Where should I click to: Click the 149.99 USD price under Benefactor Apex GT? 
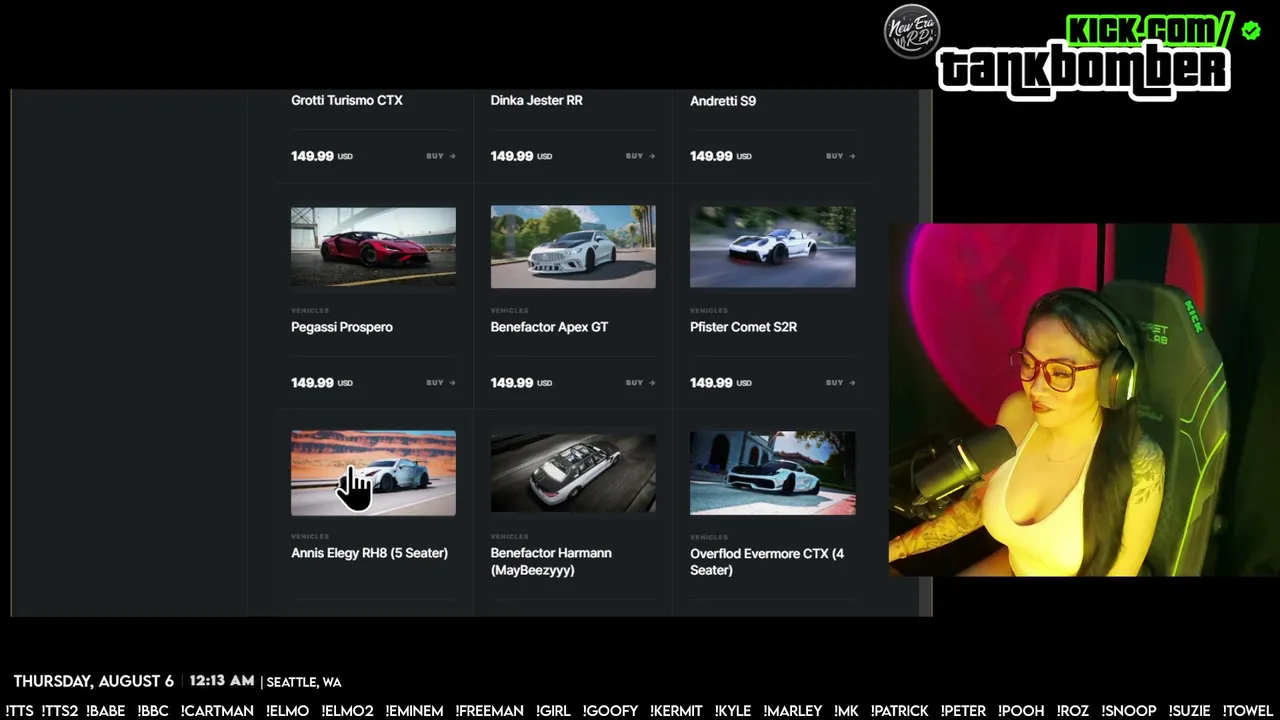[521, 383]
